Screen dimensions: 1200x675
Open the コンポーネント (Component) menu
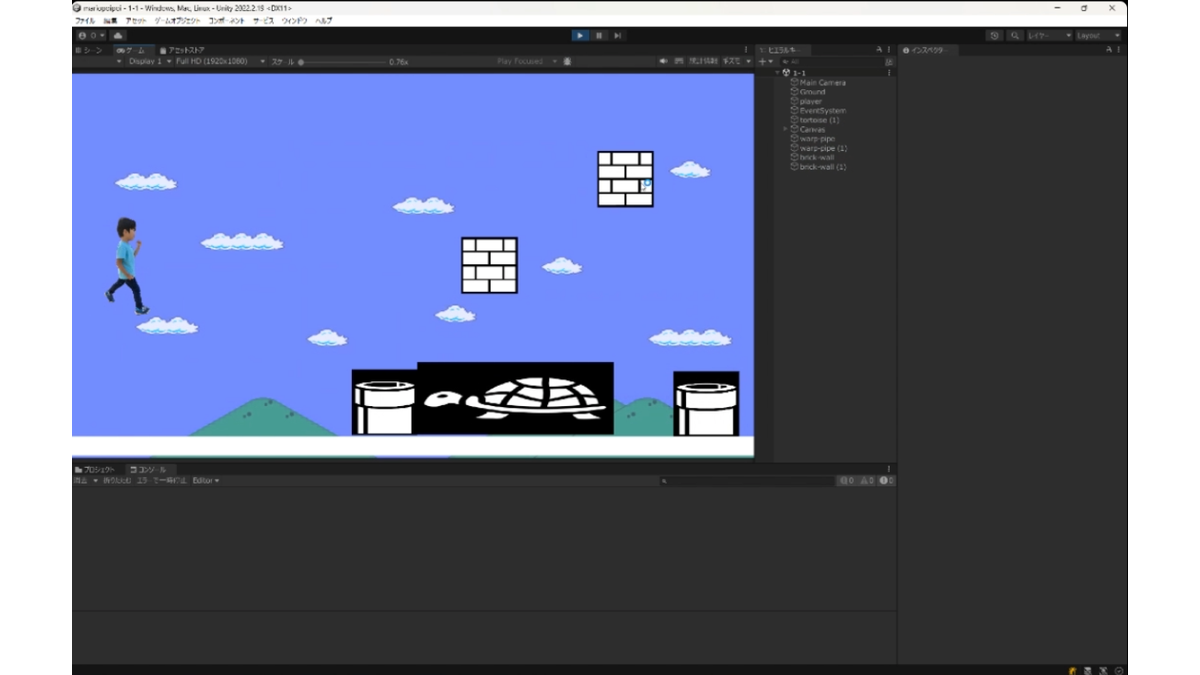coord(226,20)
